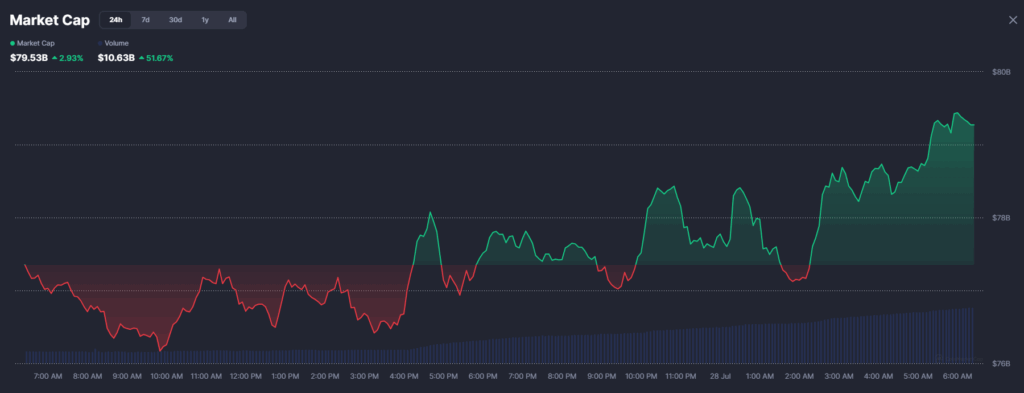This screenshot has width=1024, height=393.
Task: Switch to the 7d time range
Action: click(x=146, y=20)
